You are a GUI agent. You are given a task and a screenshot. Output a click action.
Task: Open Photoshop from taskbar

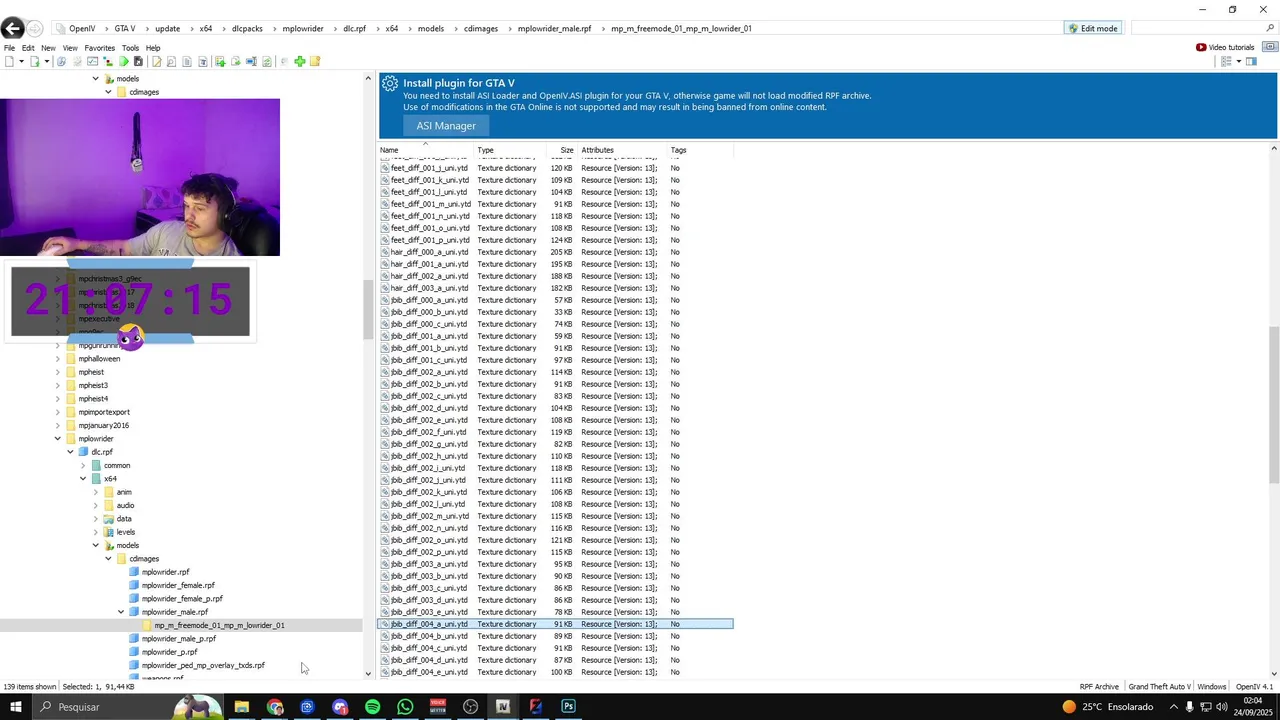(x=568, y=707)
